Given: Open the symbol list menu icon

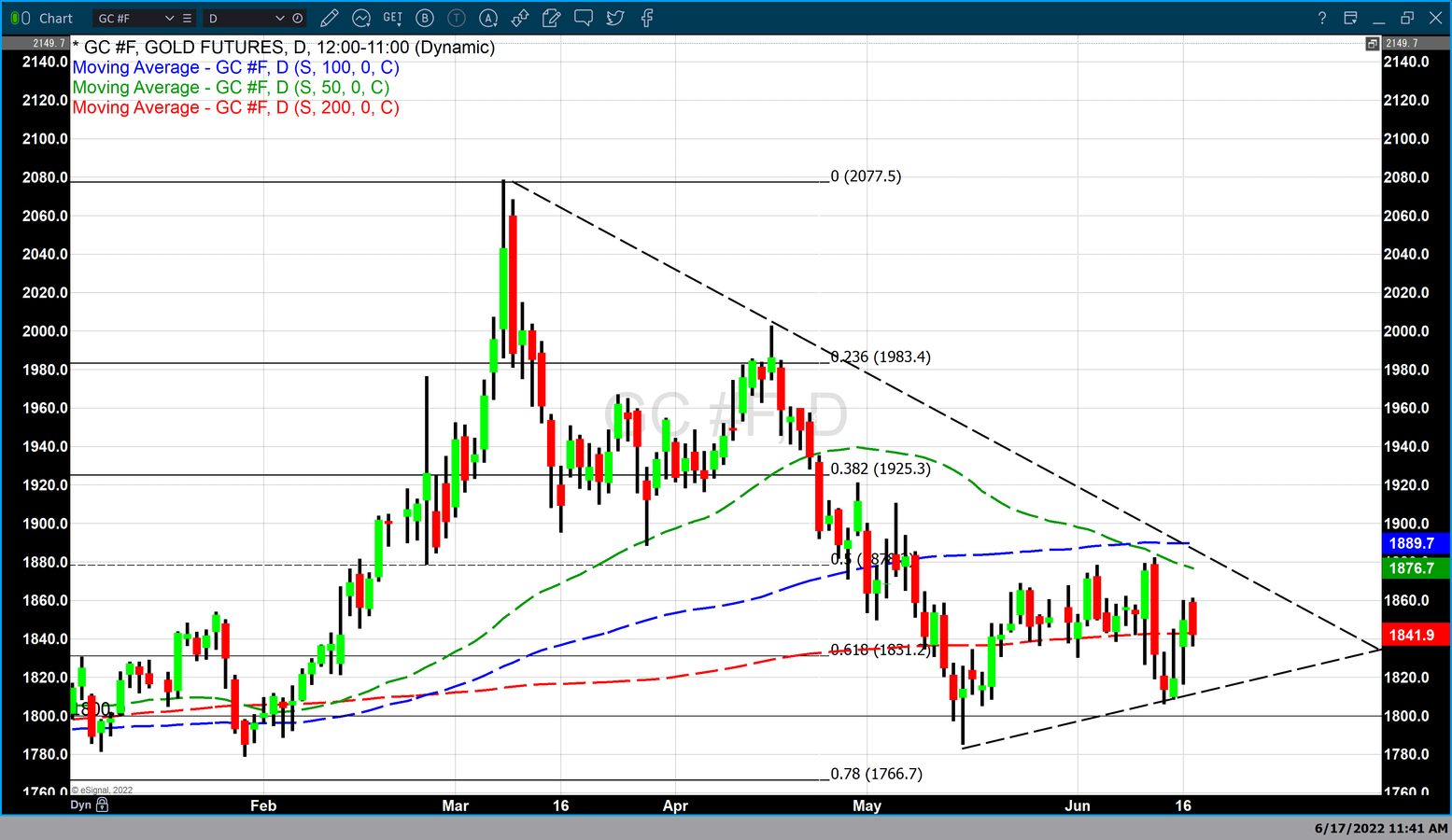Looking at the screenshot, I should click(x=188, y=18).
